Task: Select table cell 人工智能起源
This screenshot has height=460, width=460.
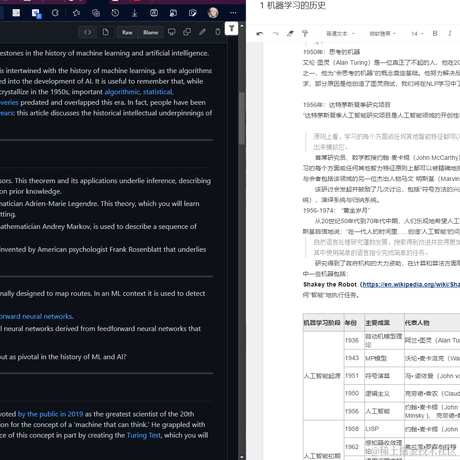Action: (322, 376)
